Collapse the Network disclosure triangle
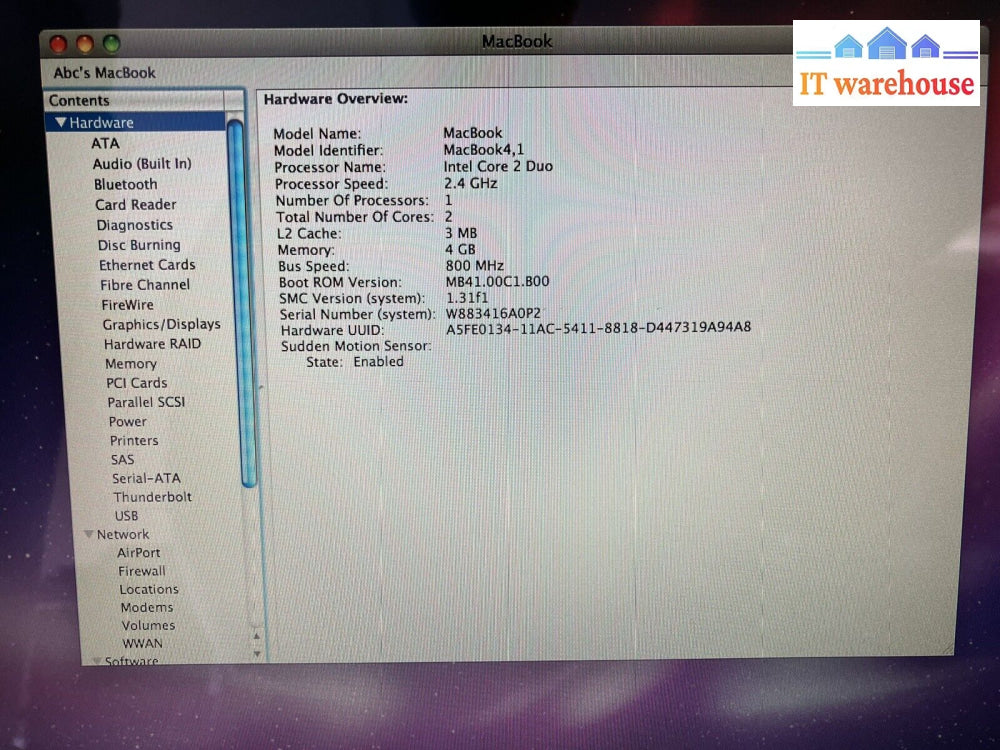Viewport: 1000px width, 750px height. (x=89, y=535)
